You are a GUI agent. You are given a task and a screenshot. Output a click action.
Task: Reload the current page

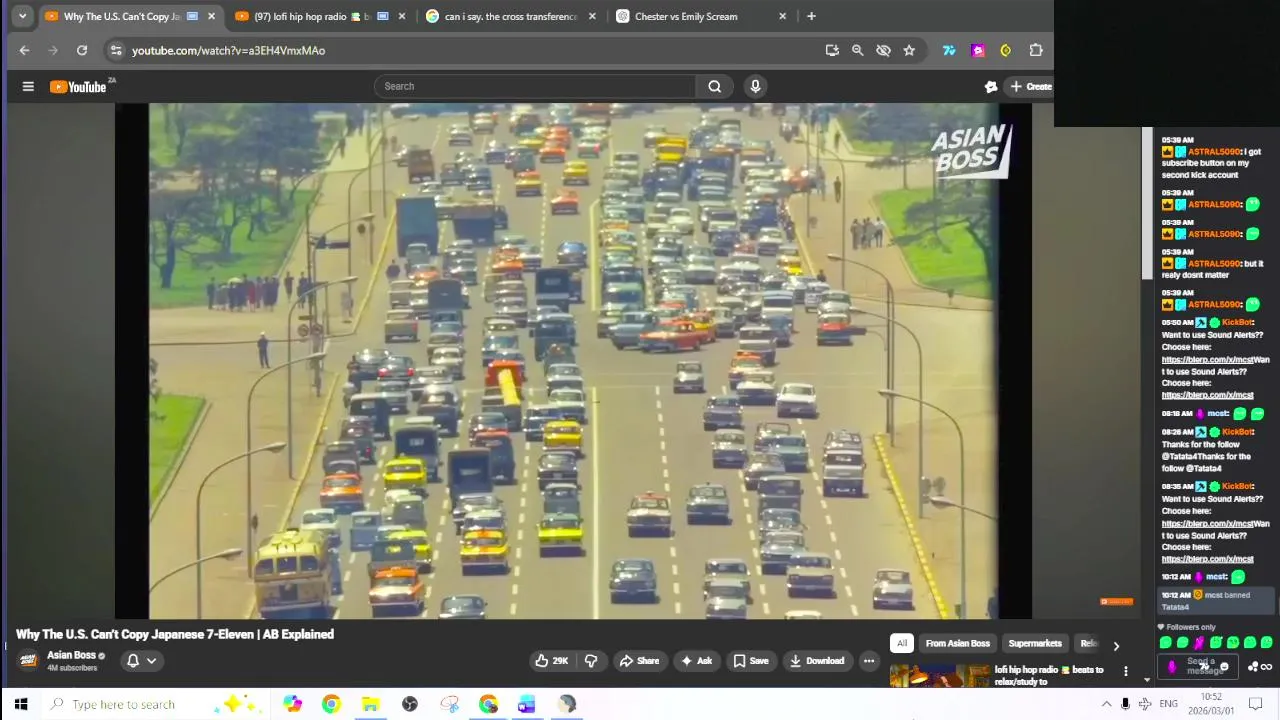[x=82, y=50]
